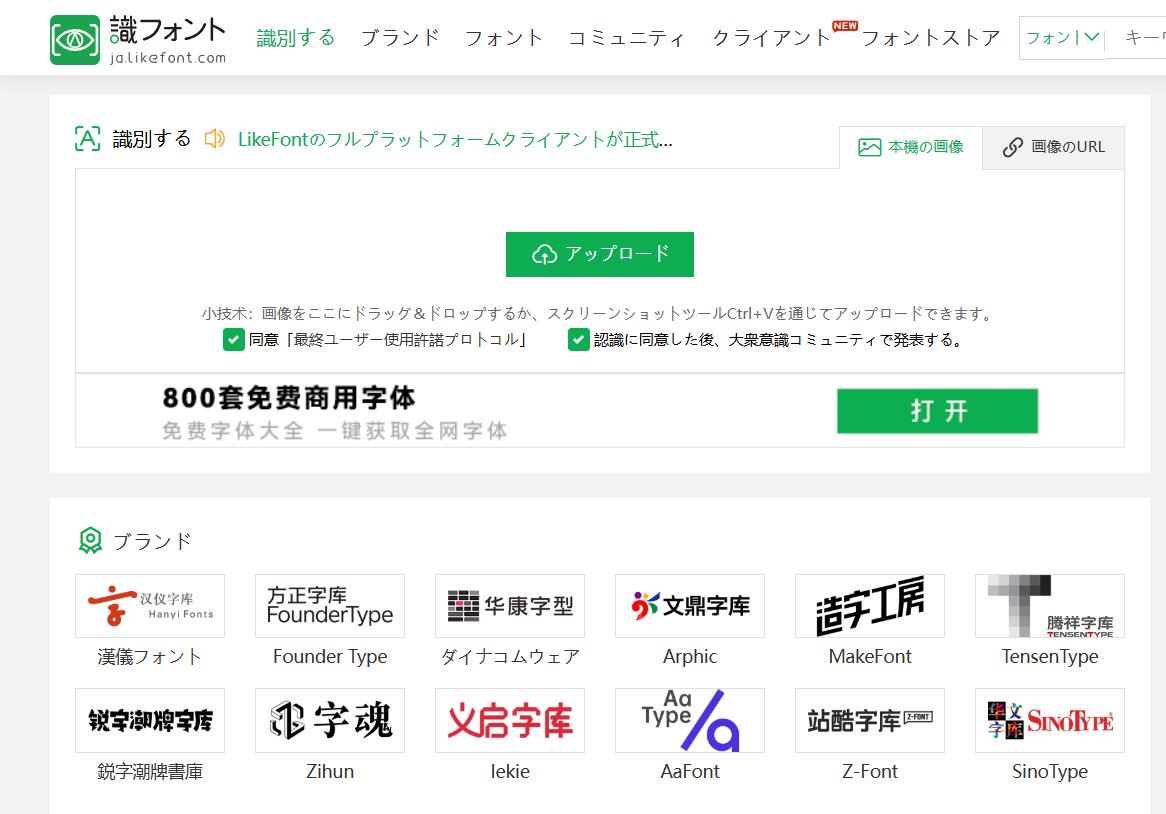Click the TensenType brand label
The image size is (1166, 814).
click(x=1050, y=656)
